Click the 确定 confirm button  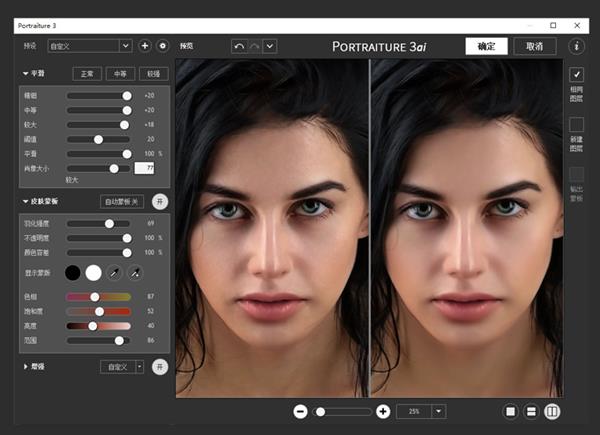click(x=486, y=46)
